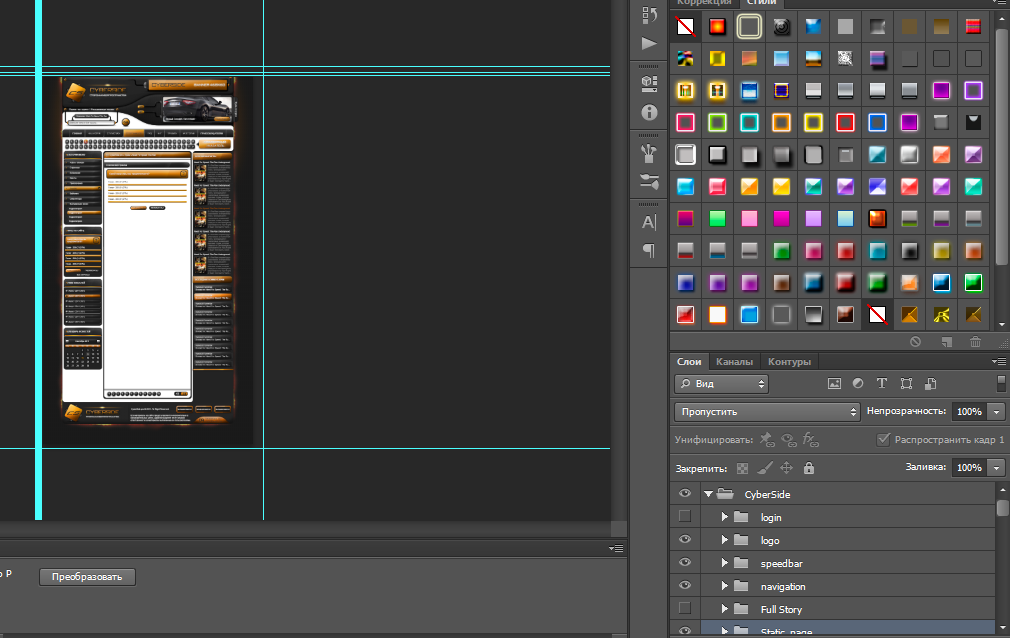Switch to the Каналы tab
The width and height of the screenshot is (1010, 638).
(734, 362)
